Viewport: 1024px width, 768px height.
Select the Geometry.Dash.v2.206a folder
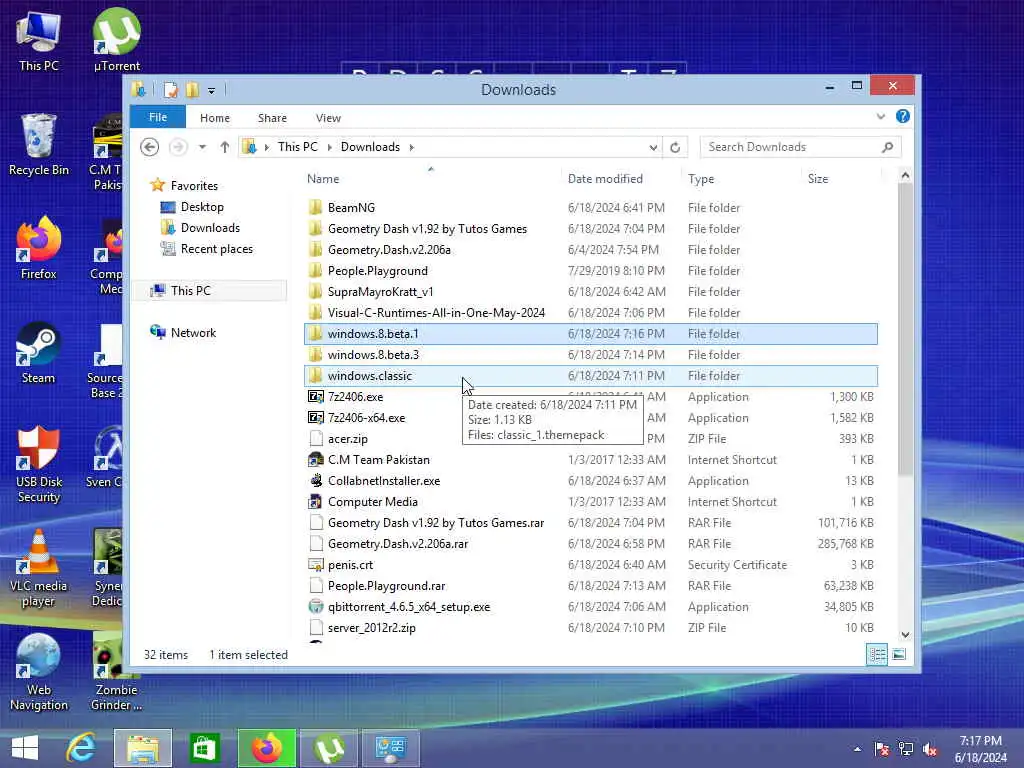click(x=590, y=249)
